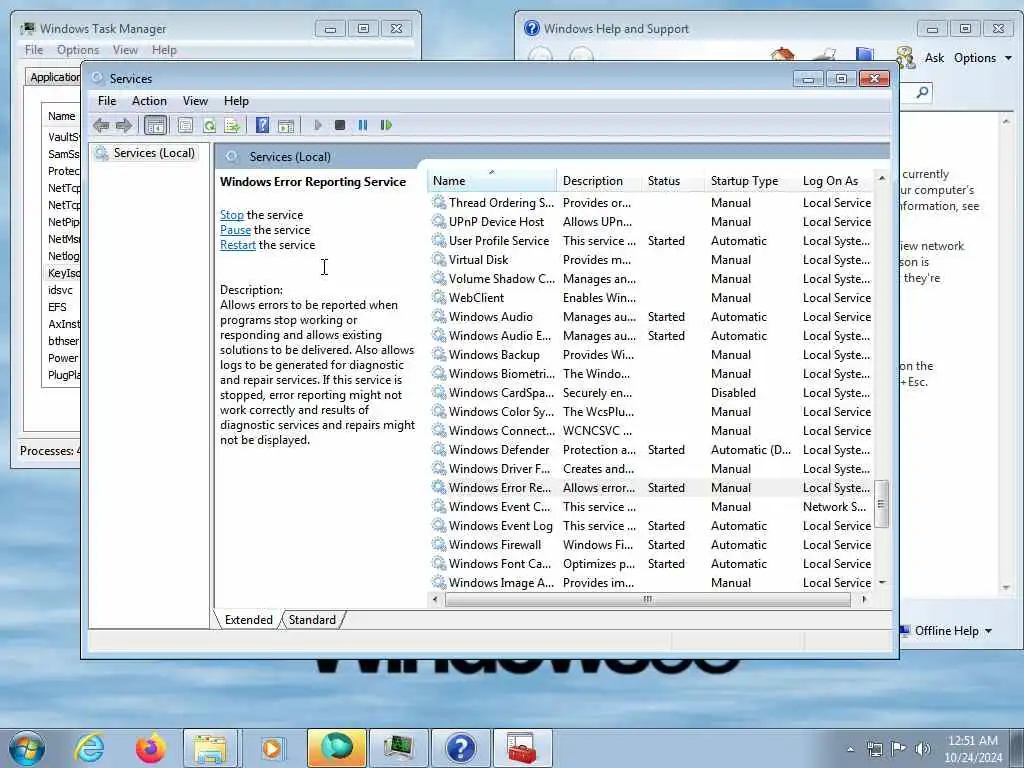Switch to the Standard tab

point(312,620)
